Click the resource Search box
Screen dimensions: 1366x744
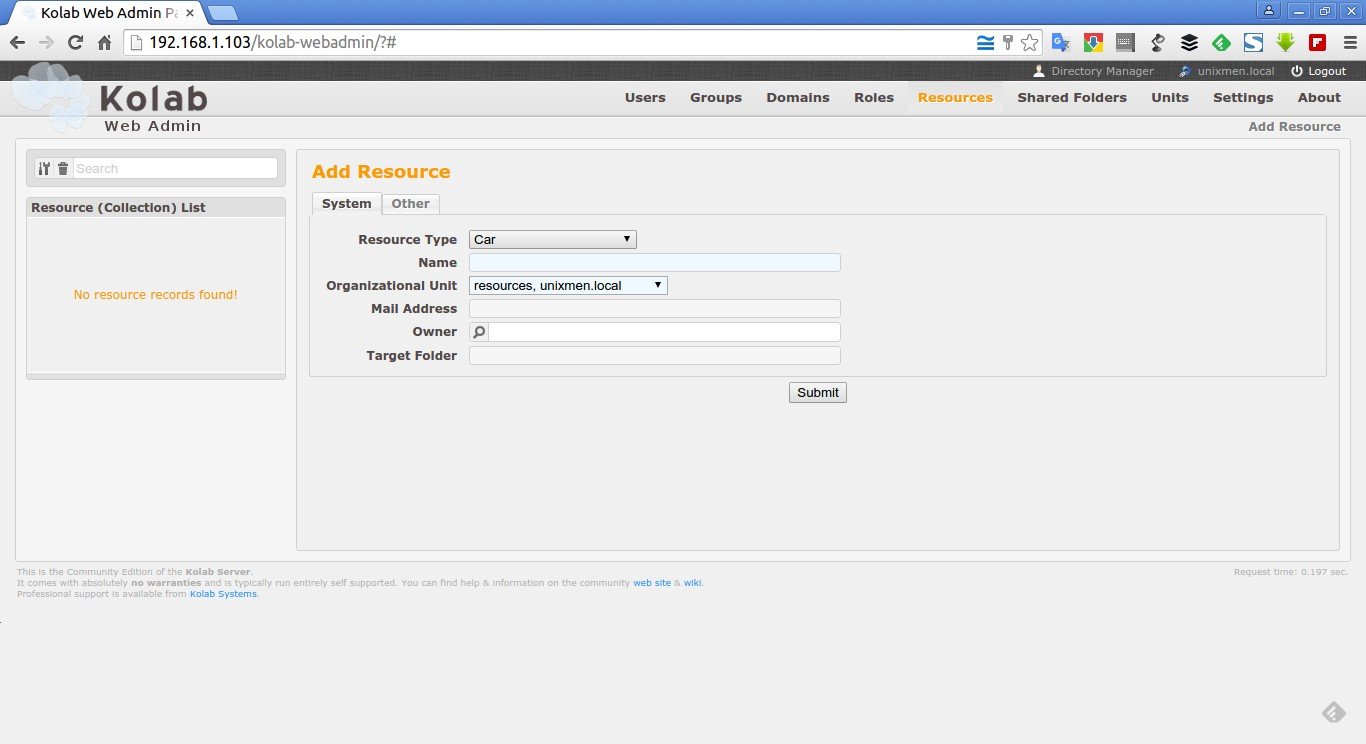click(175, 169)
